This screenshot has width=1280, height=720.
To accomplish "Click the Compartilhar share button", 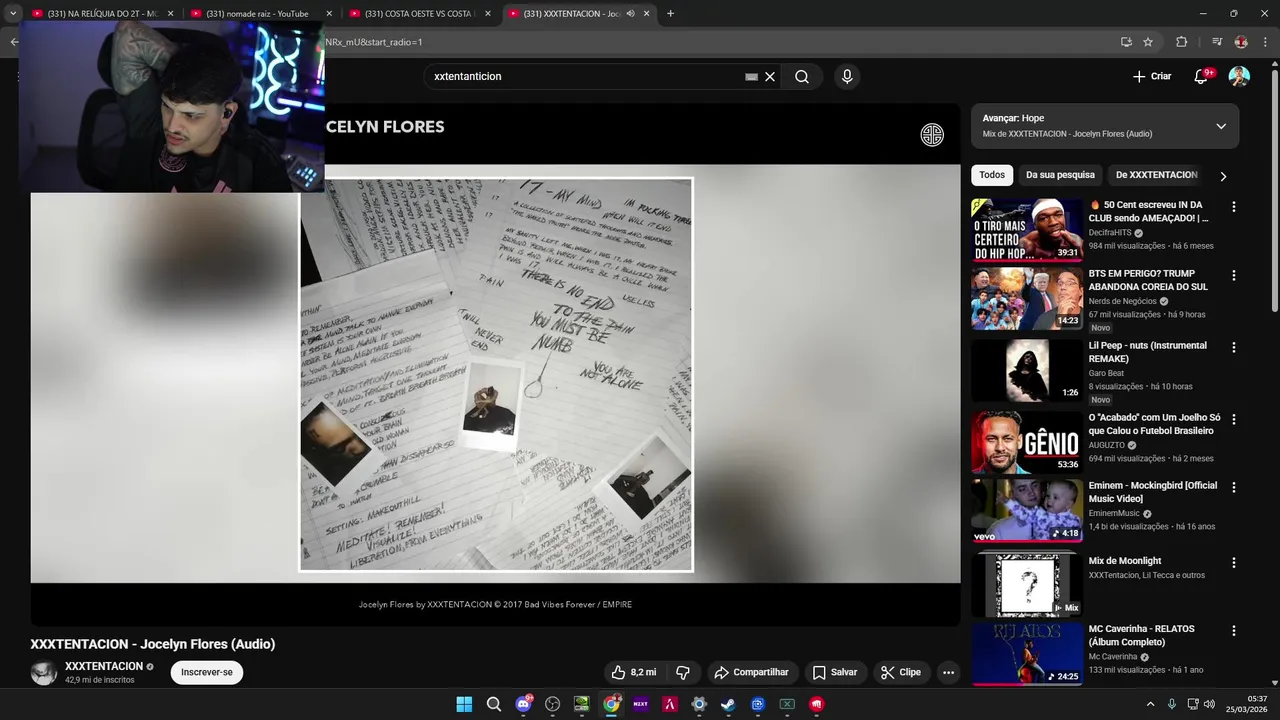I will (752, 672).
